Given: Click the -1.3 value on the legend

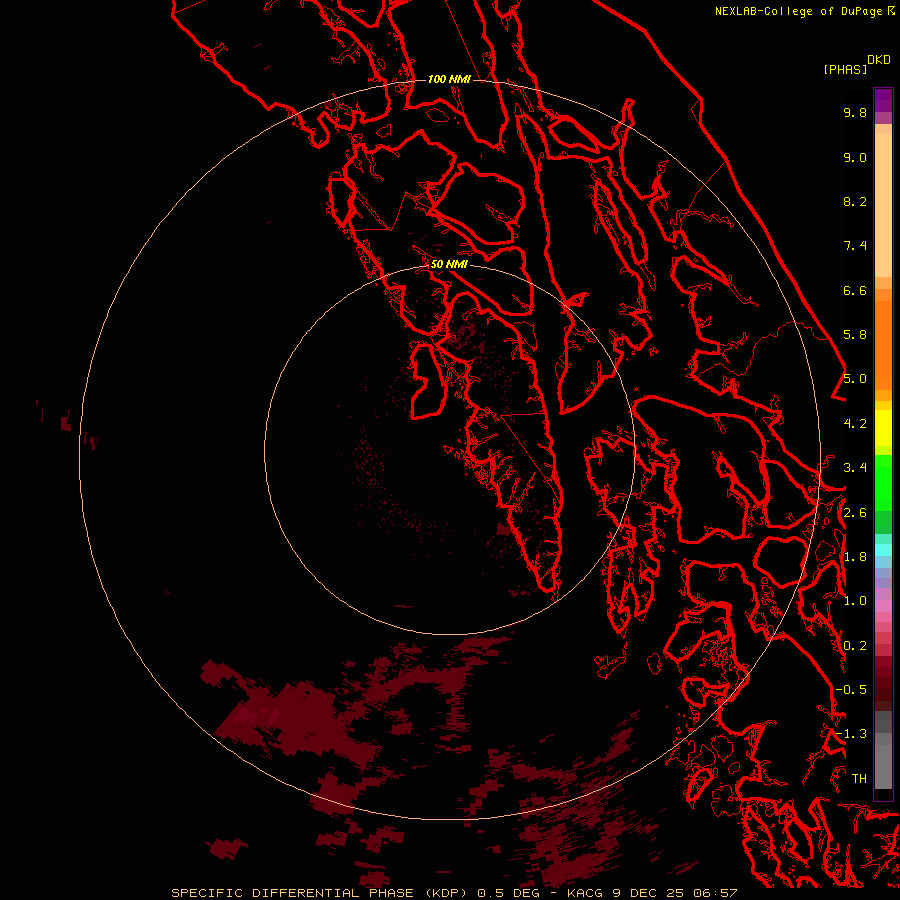Looking at the screenshot, I should (x=851, y=734).
